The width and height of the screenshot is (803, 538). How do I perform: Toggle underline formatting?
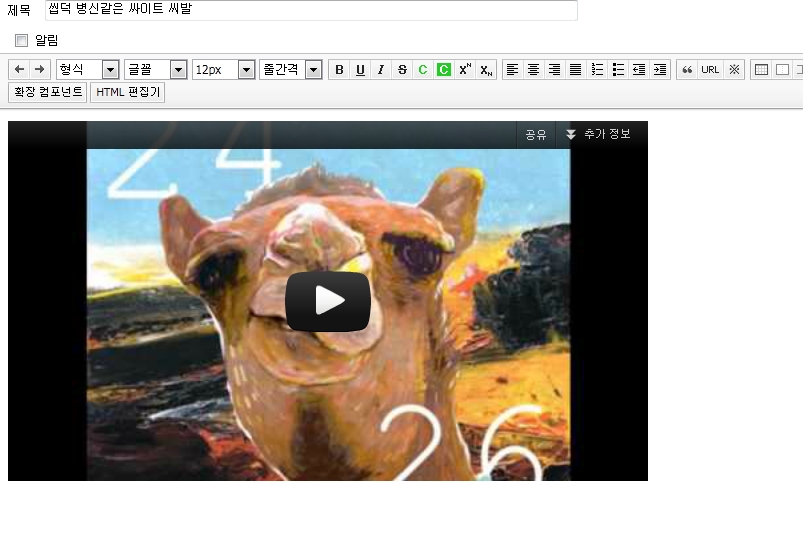point(360,70)
